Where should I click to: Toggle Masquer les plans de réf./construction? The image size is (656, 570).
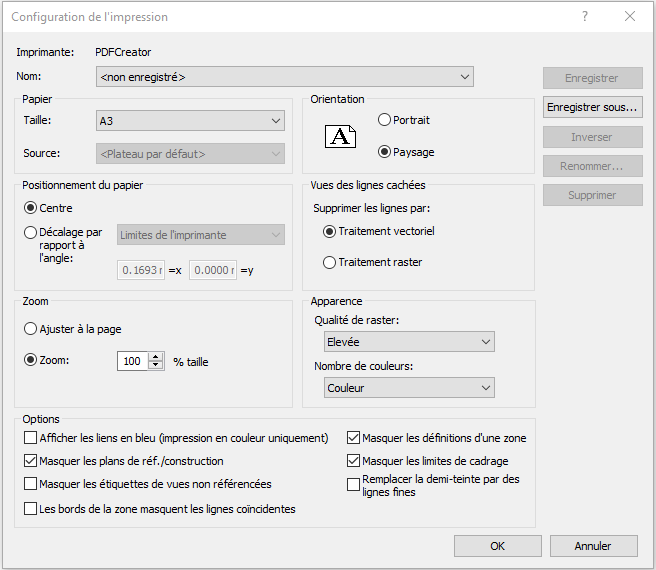click(x=30, y=461)
